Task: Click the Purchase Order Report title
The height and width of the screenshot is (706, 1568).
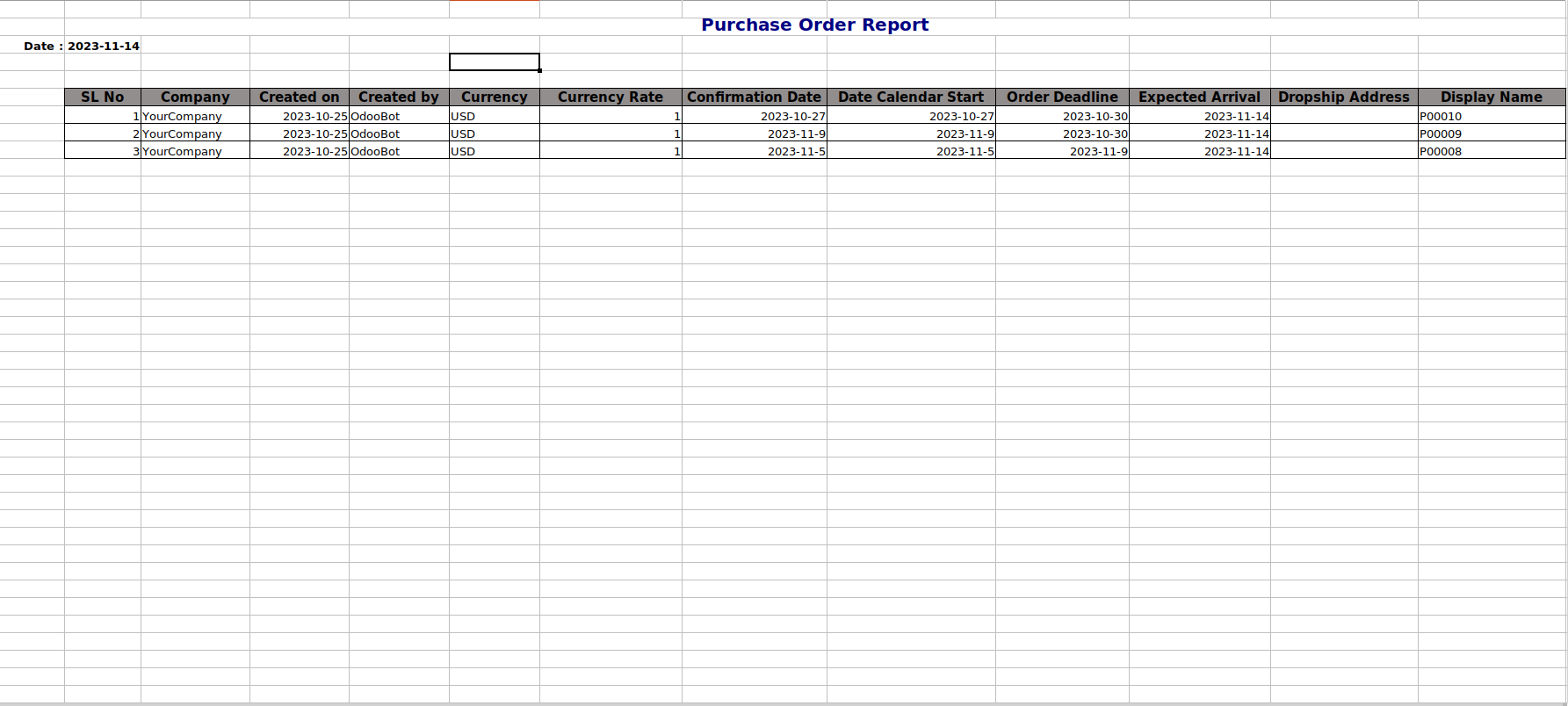Action: (x=814, y=25)
